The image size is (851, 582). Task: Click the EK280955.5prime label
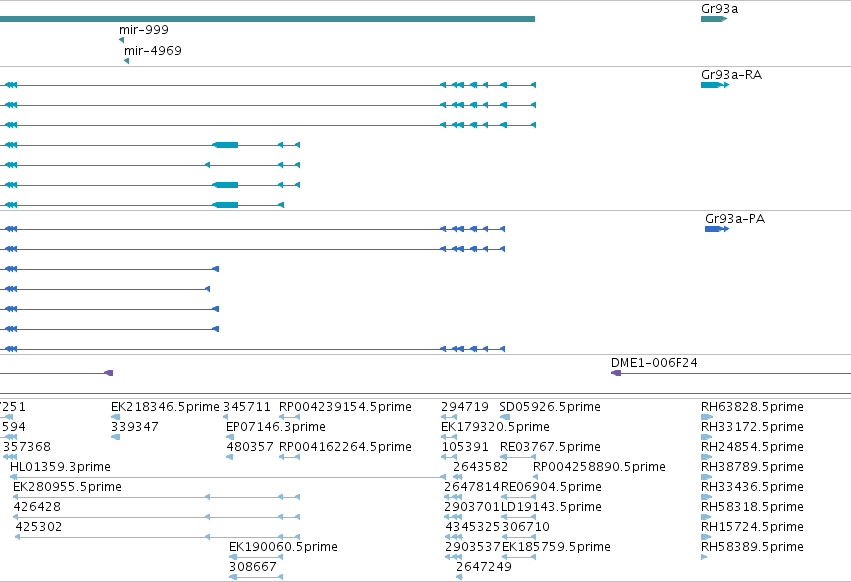[67, 487]
